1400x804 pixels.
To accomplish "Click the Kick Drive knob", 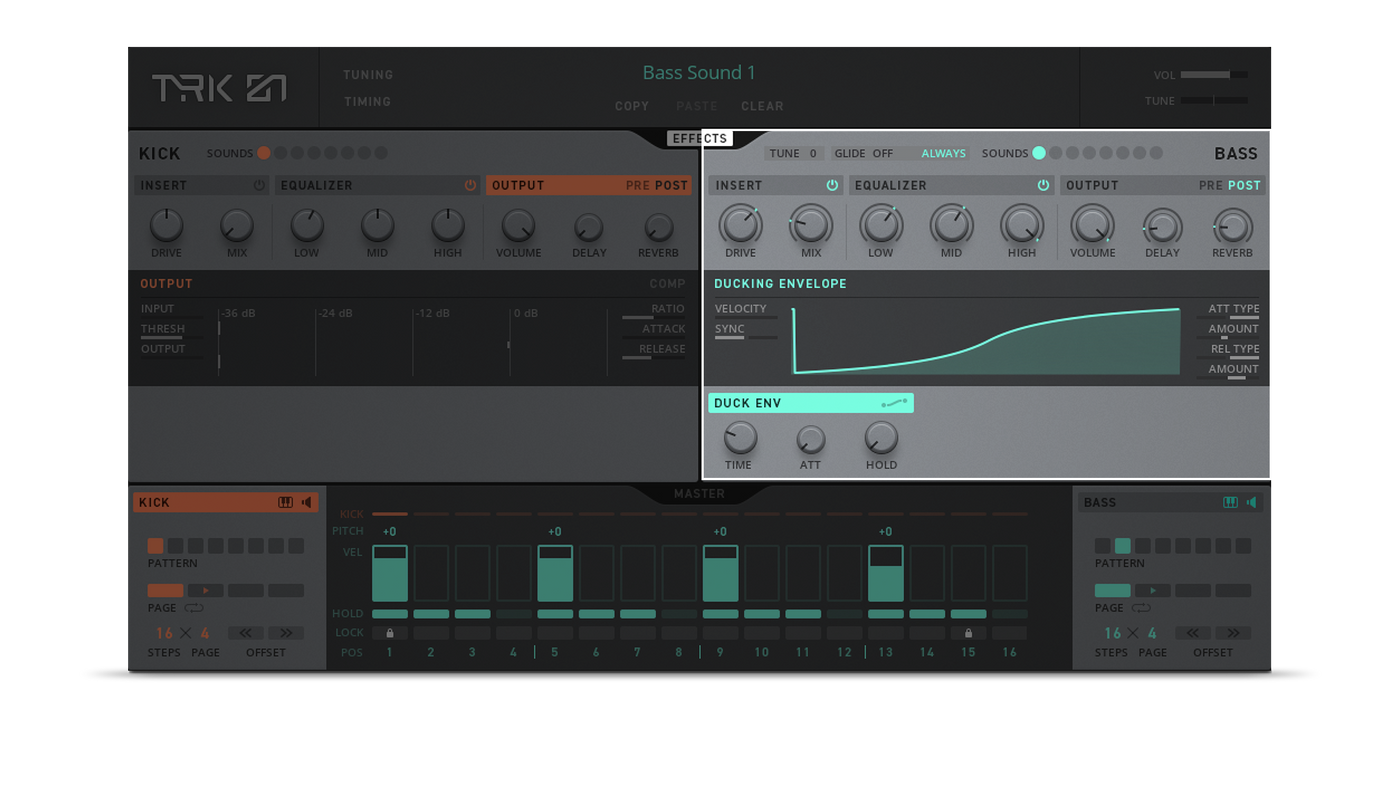I will pos(166,226).
